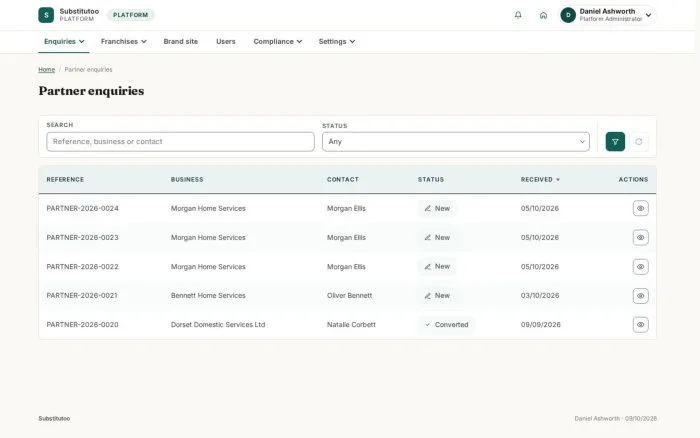
Task: Click contact Oliver Bennett
Action: (350, 296)
